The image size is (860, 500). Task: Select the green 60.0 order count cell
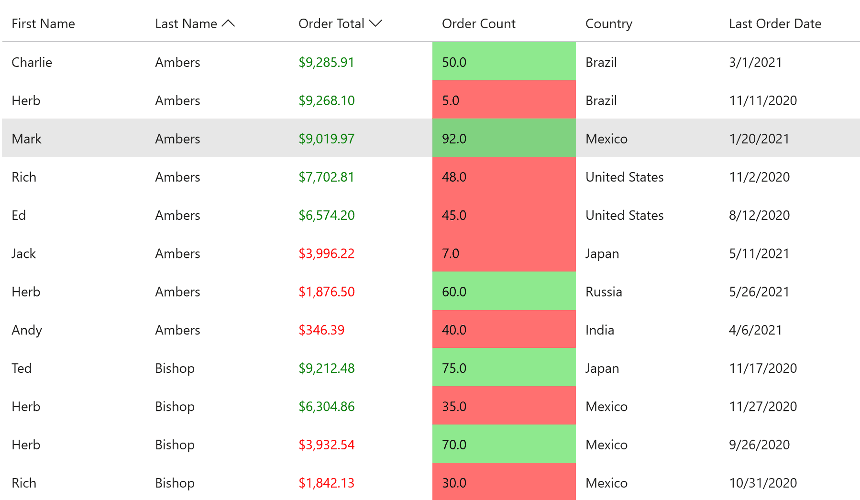click(x=504, y=291)
